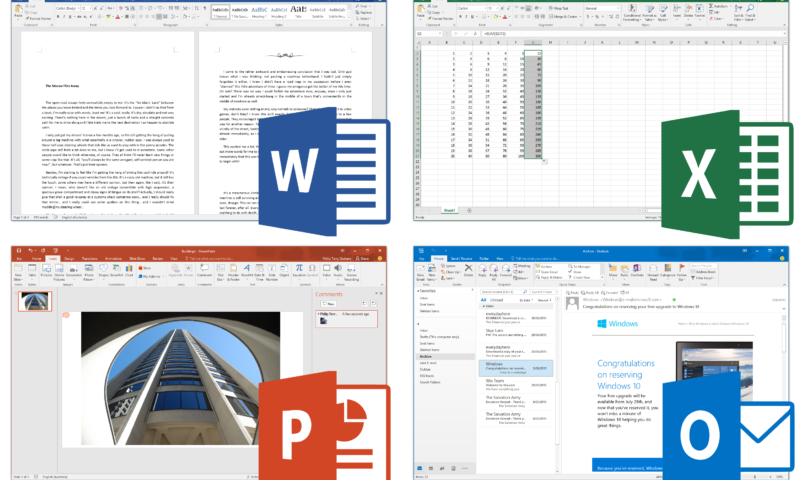Click SmartArt in PowerPoint
The width and height of the screenshot is (800, 480).
coord(116,271)
